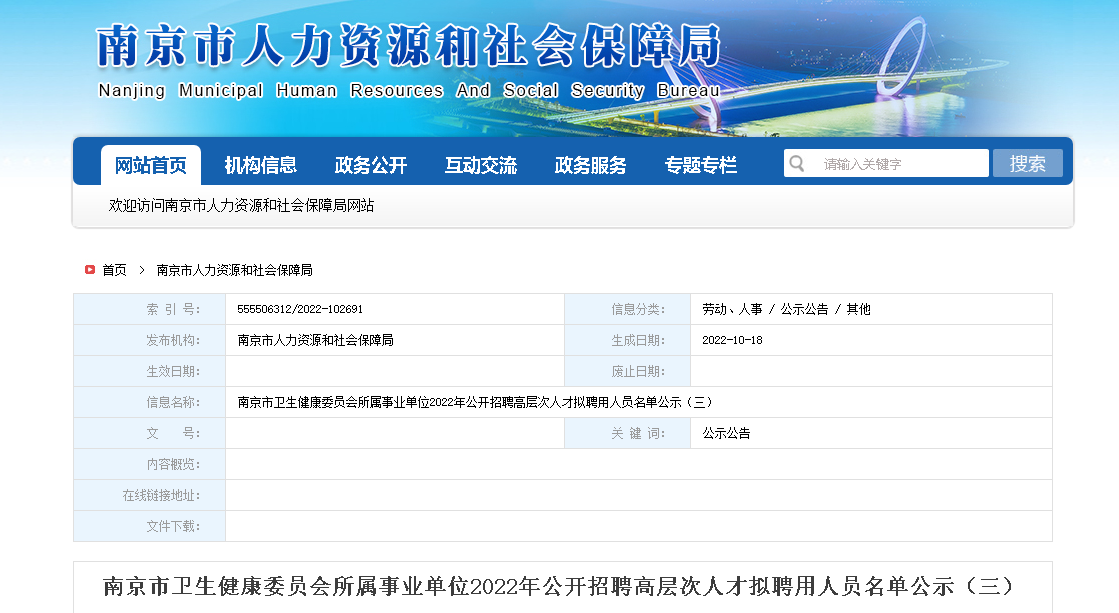Click the search magnifier icon
Image resolution: width=1119 pixels, height=613 pixels.
797,164
